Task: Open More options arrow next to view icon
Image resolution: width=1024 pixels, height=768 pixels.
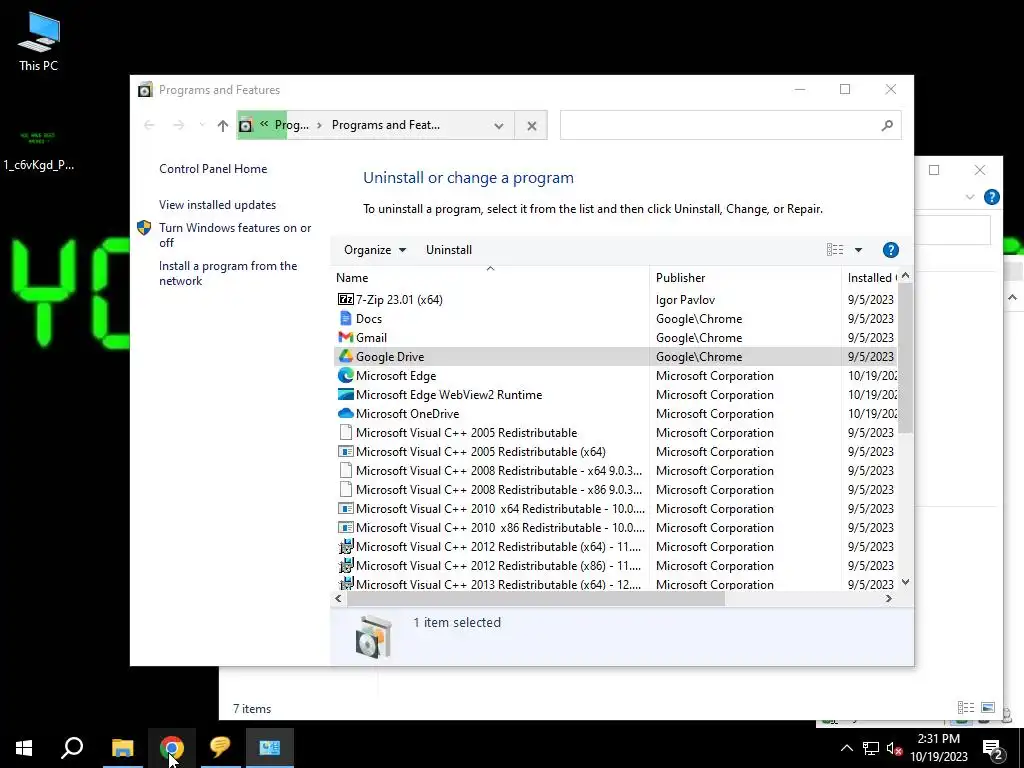Action: (858, 249)
